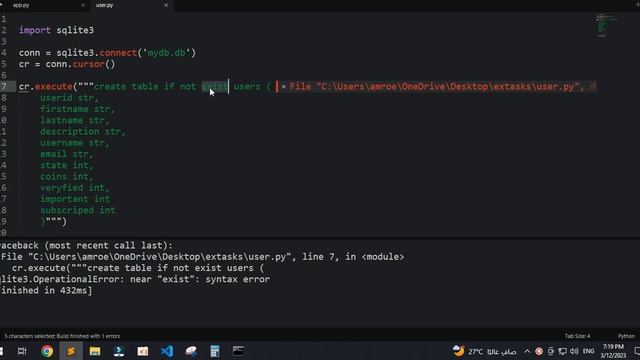Click the traceback File path line in output panel
This screenshot has width=640, height=360.
pyautogui.click(x=202, y=257)
